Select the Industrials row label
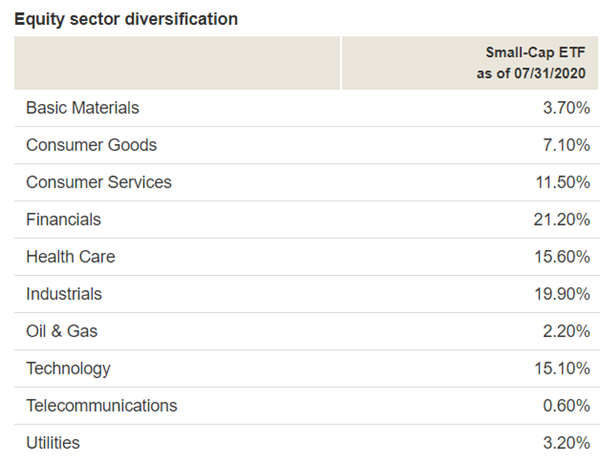Viewport: 600px width, 463px height. [64, 294]
